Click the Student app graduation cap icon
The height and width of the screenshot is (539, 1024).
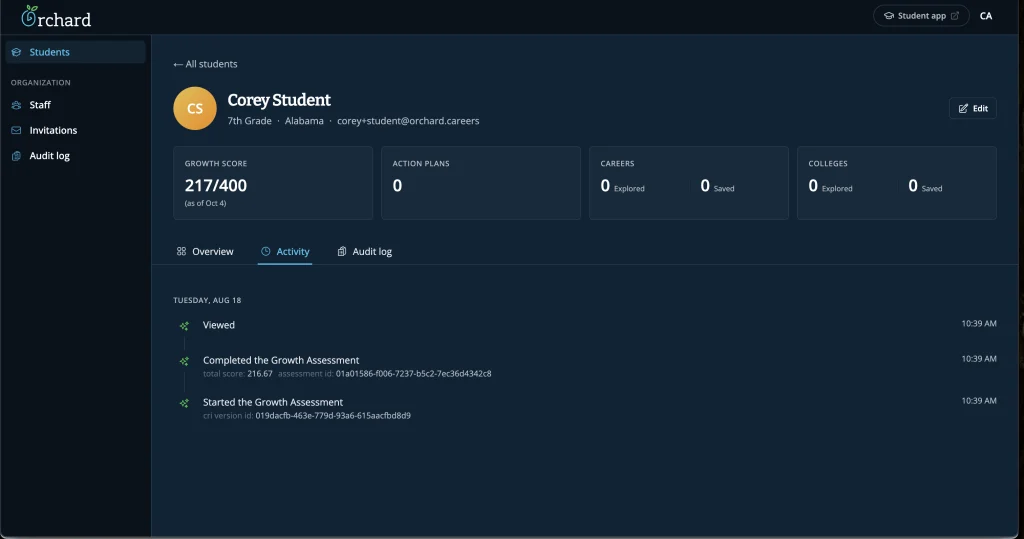889,16
